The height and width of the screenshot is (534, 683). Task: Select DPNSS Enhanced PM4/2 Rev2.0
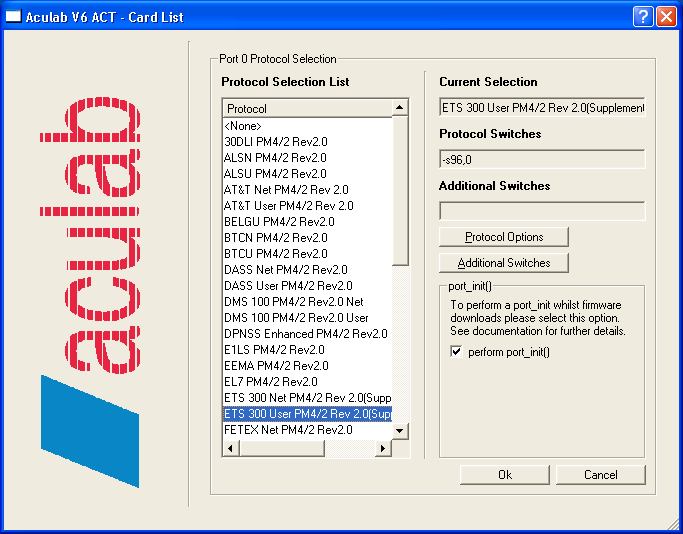(308, 334)
